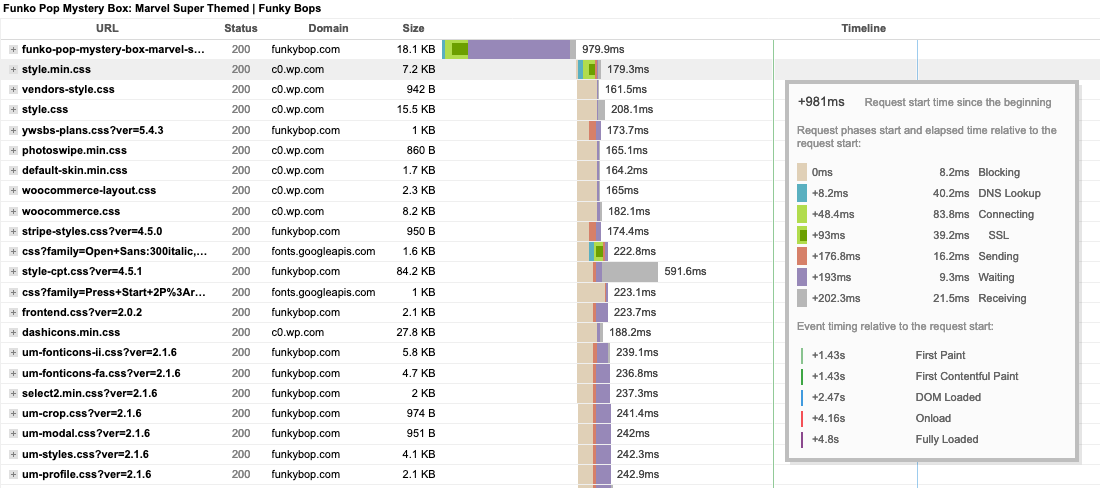Expand the dashicons.min.css request row
The image size is (1100, 488).
[x=13, y=332]
